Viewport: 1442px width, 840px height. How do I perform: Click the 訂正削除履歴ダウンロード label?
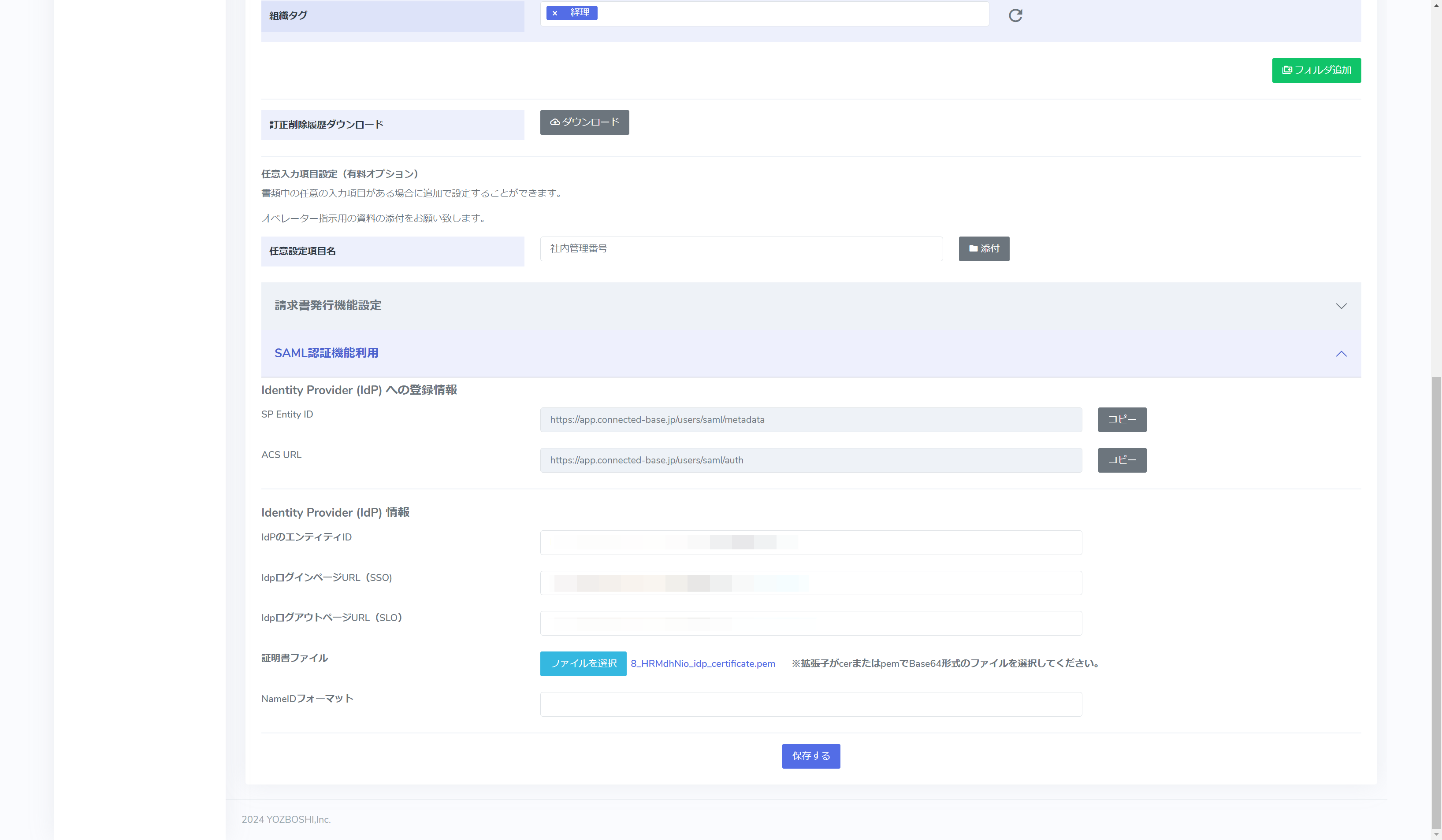(x=326, y=125)
